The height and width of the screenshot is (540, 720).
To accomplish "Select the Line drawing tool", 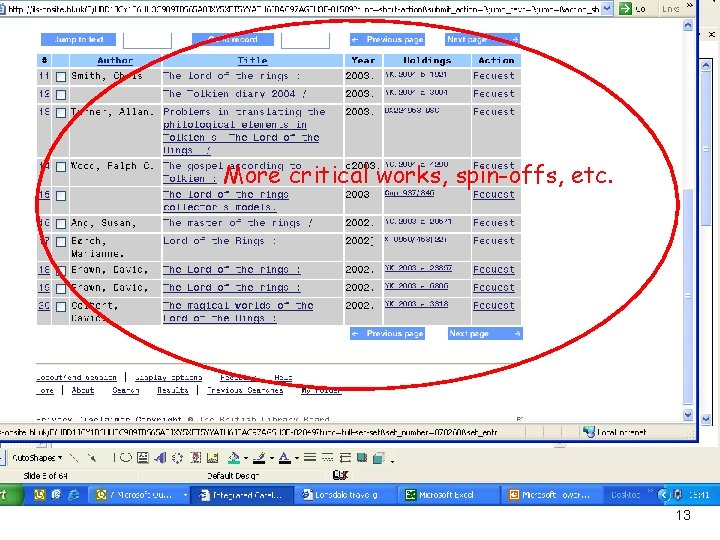I will (74, 458).
